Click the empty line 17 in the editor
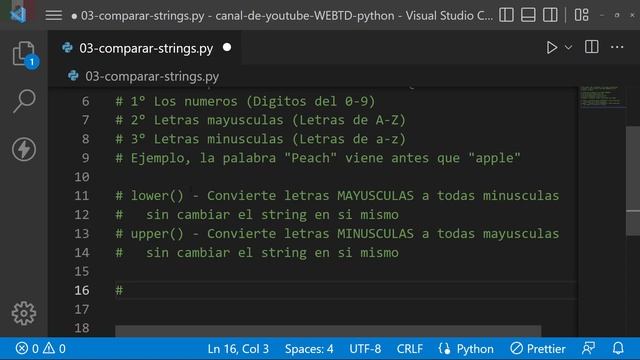The height and width of the screenshot is (360, 640). coord(345,309)
